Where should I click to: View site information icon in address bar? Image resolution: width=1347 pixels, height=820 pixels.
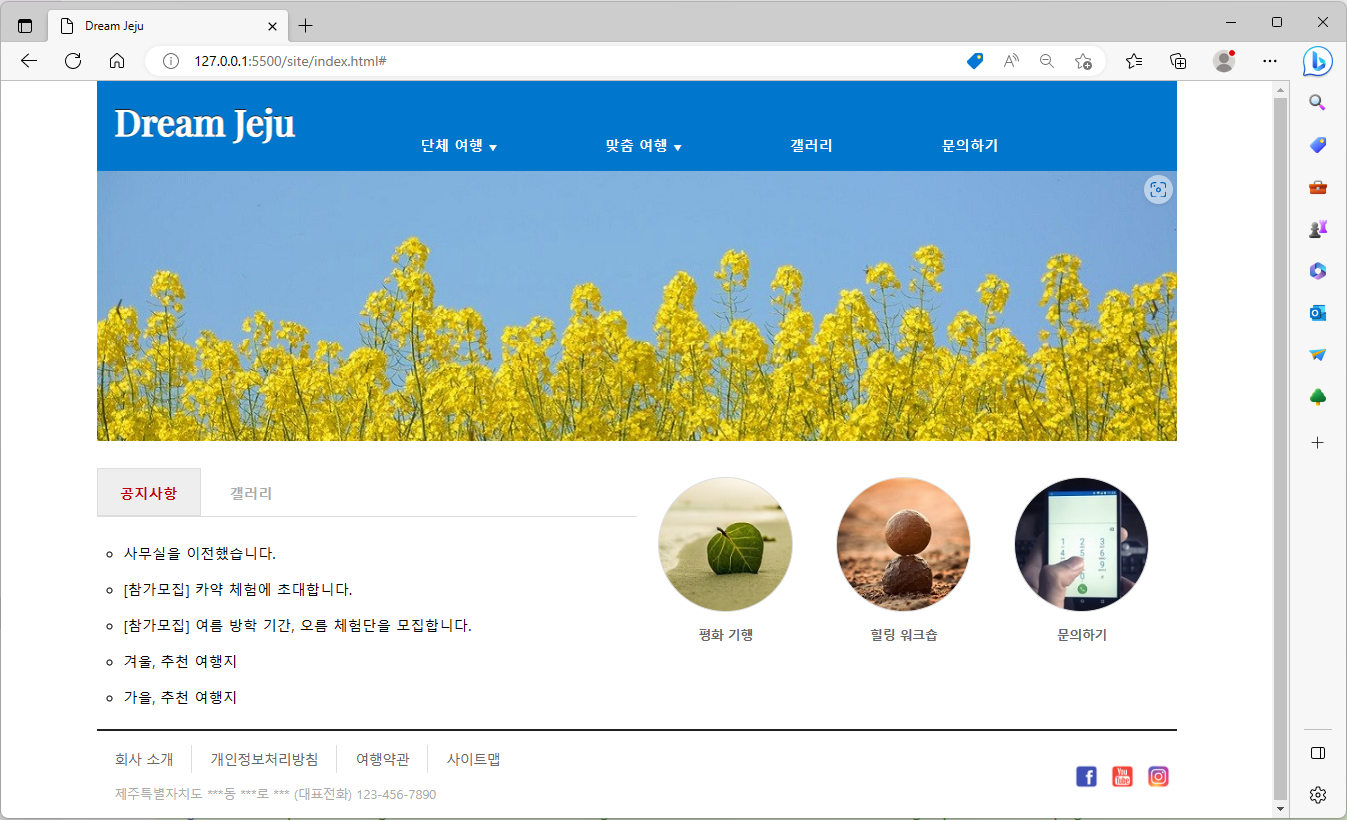[x=170, y=61]
